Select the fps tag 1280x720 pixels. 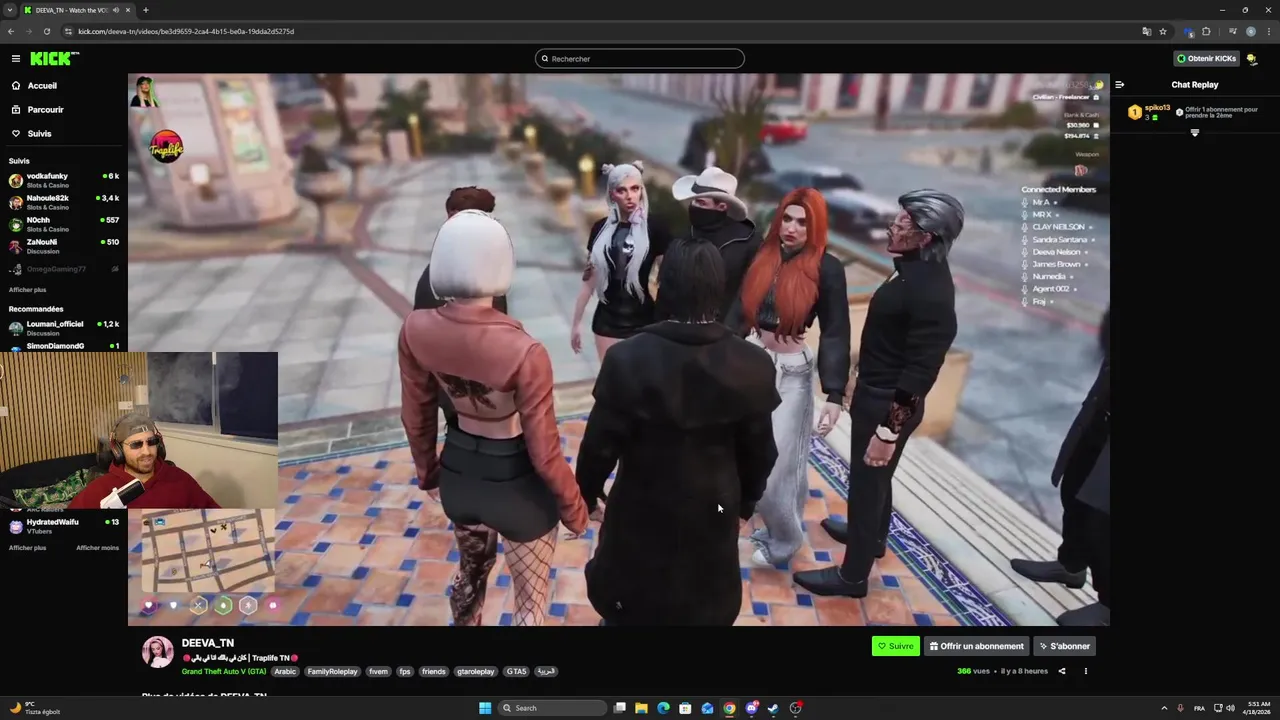(x=405, y=672)
